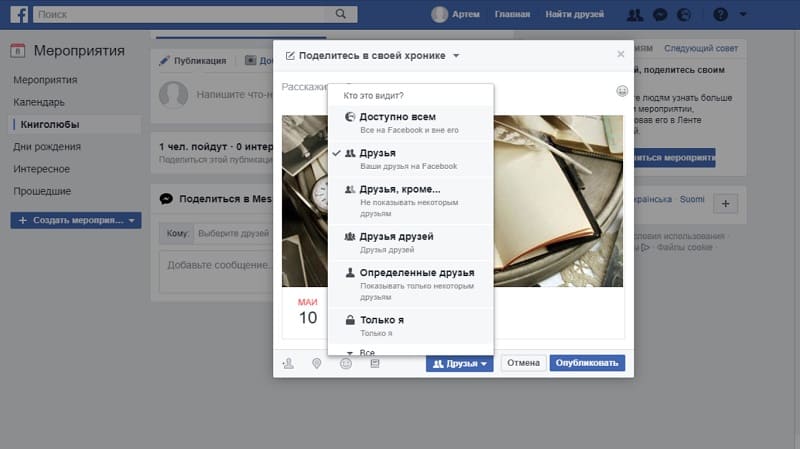Select Друзья audience option
This screenshot has height=449, width=800.
(x=410, y=159)
